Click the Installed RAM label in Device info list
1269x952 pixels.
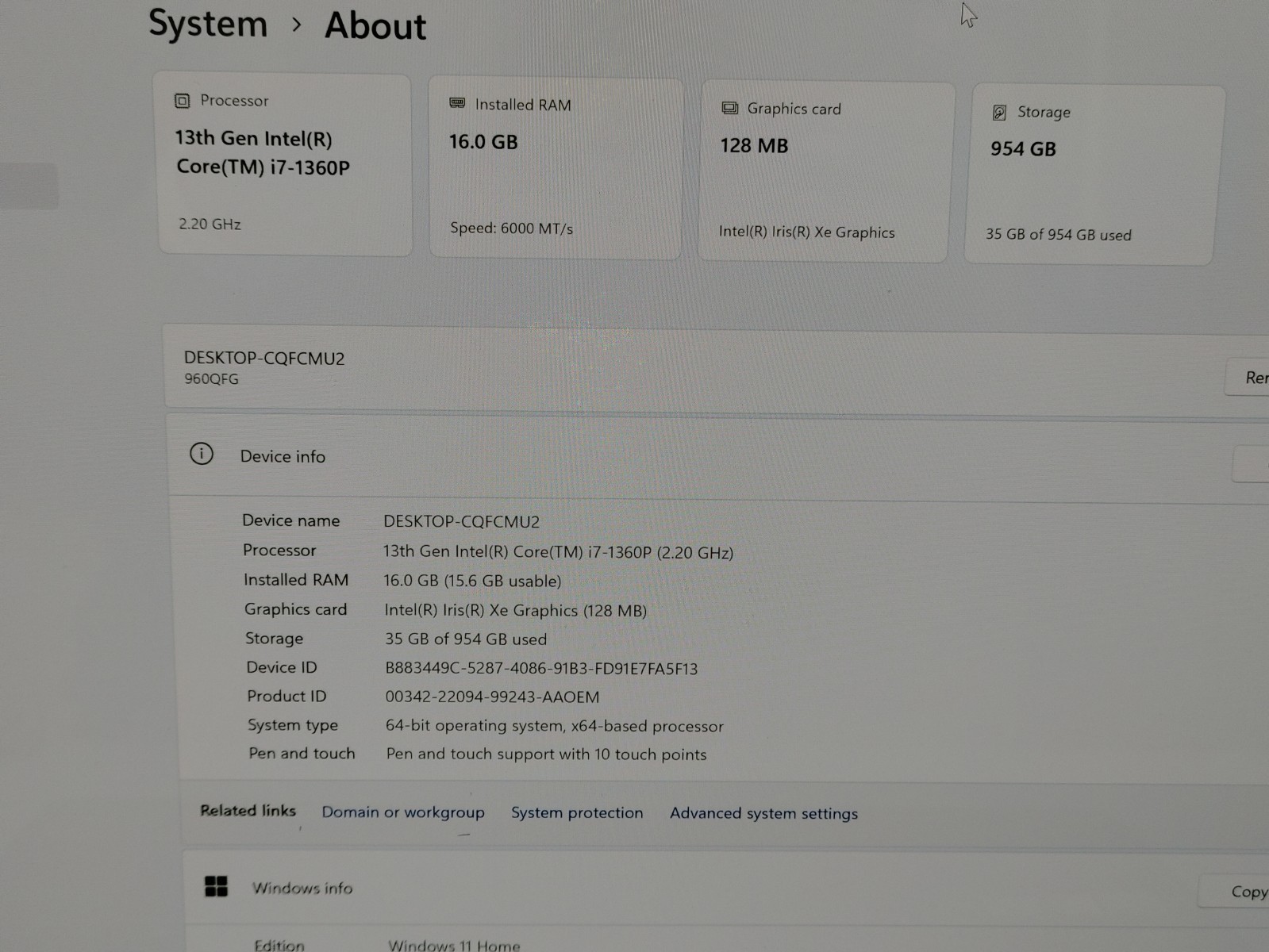296,580
